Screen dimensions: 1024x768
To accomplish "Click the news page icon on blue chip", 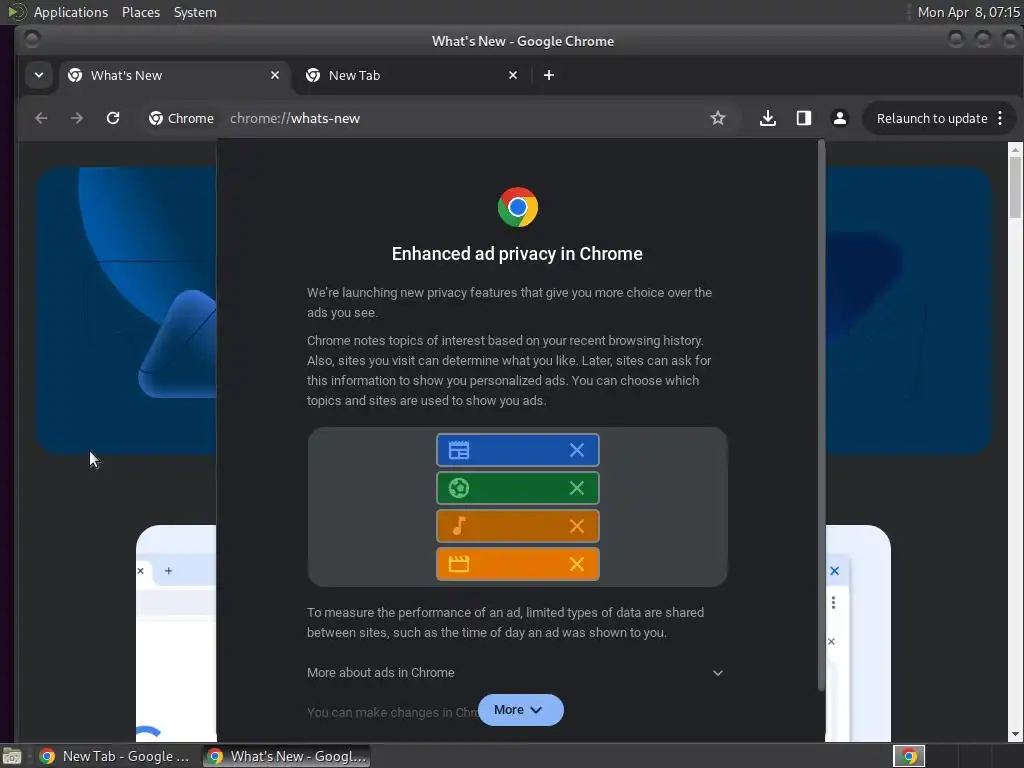I will pyautogui.click(x=458, y=450).
